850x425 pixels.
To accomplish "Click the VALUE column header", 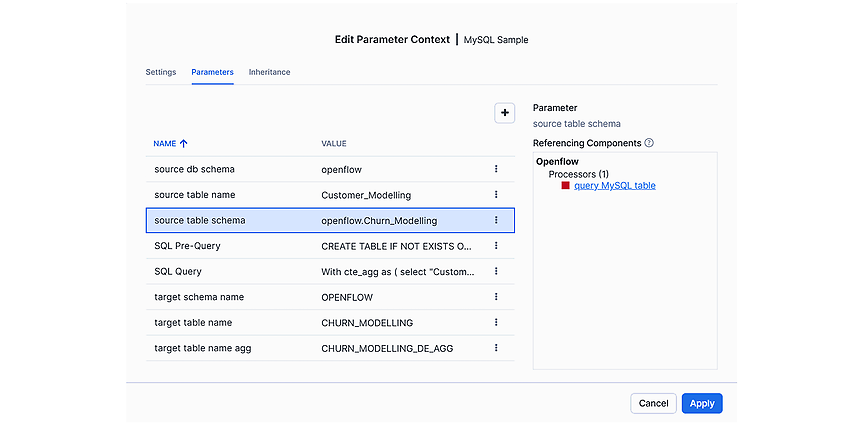I will (x=334, y=144).
